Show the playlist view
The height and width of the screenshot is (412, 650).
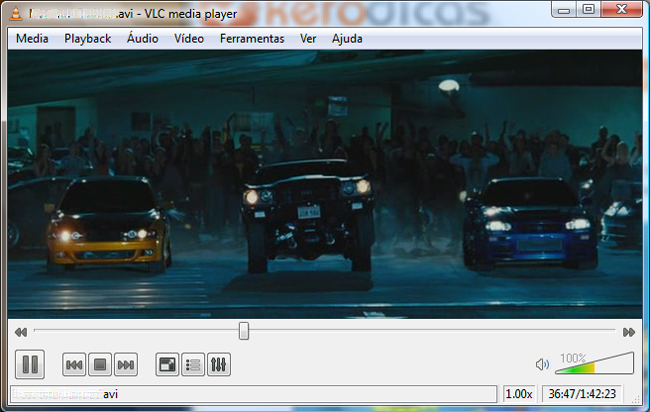pyautogui.click(x=193, y=365)
